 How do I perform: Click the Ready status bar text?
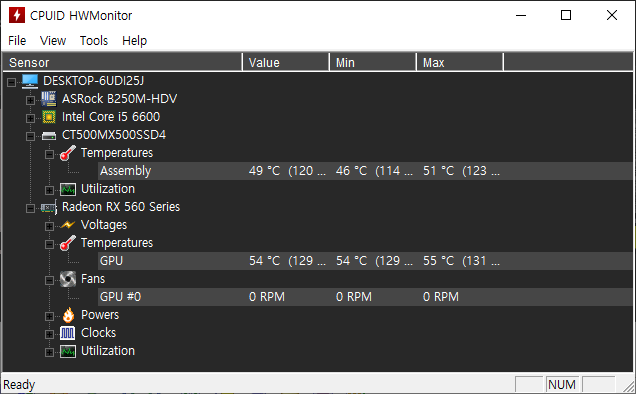point(19,384)
